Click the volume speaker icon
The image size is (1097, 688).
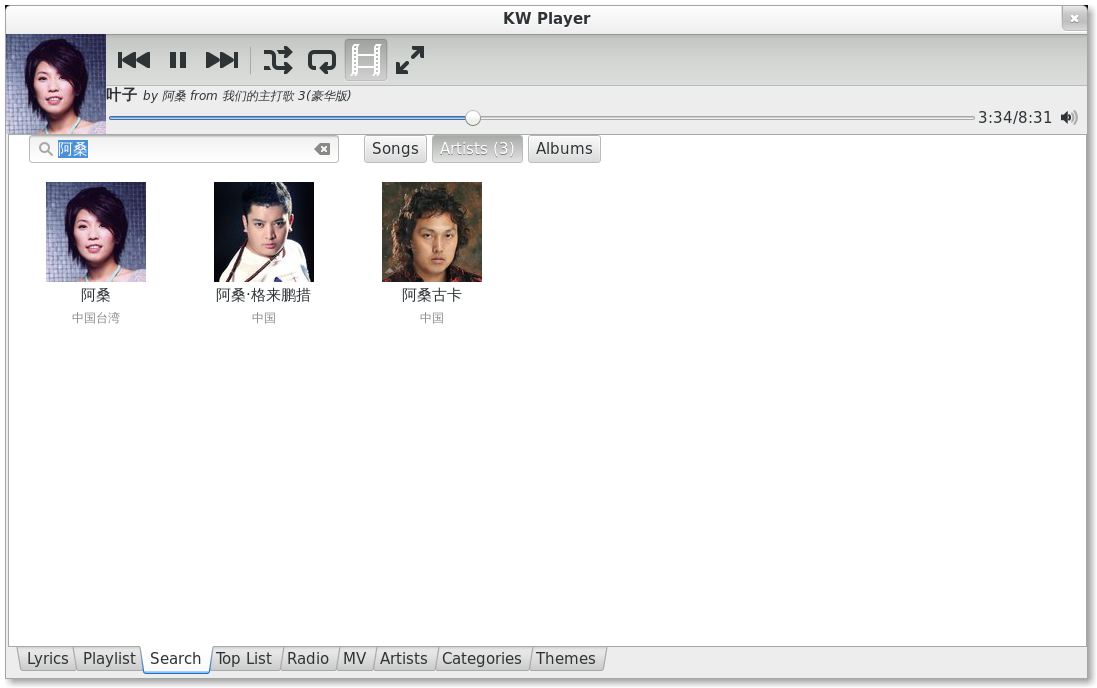pos(1069,118)
